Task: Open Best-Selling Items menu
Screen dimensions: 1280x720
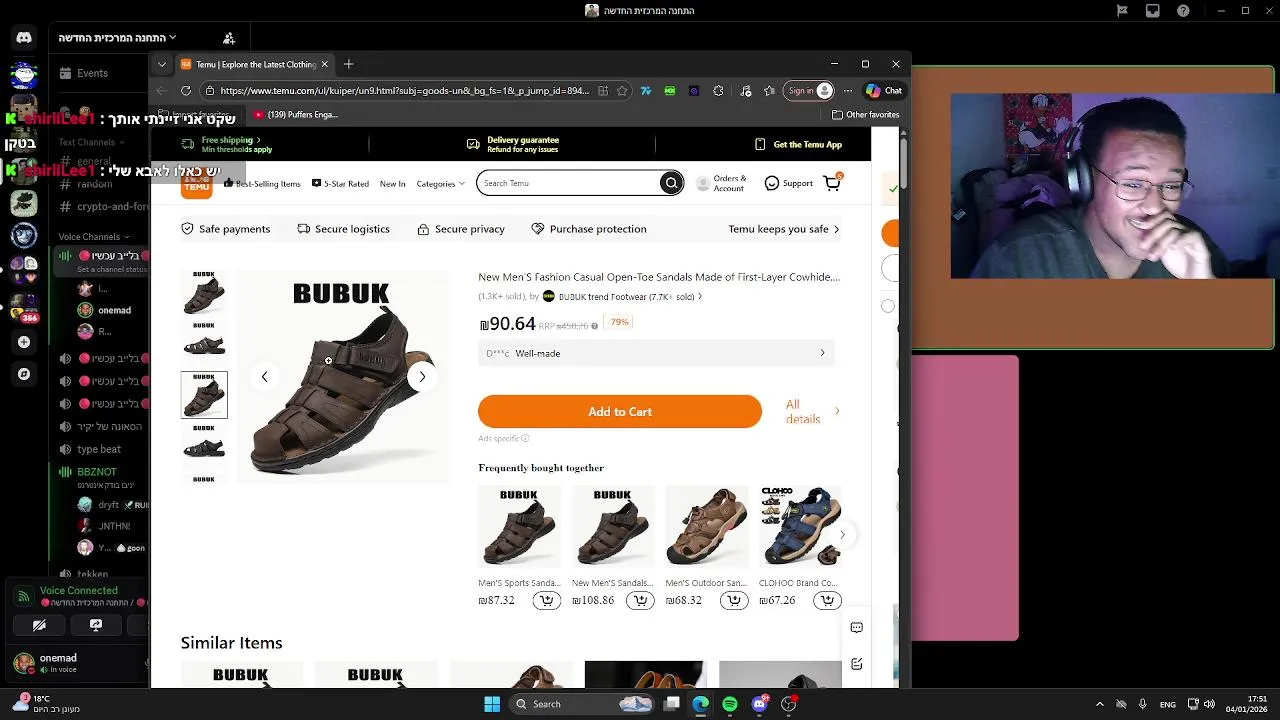Action: (262, 184)
